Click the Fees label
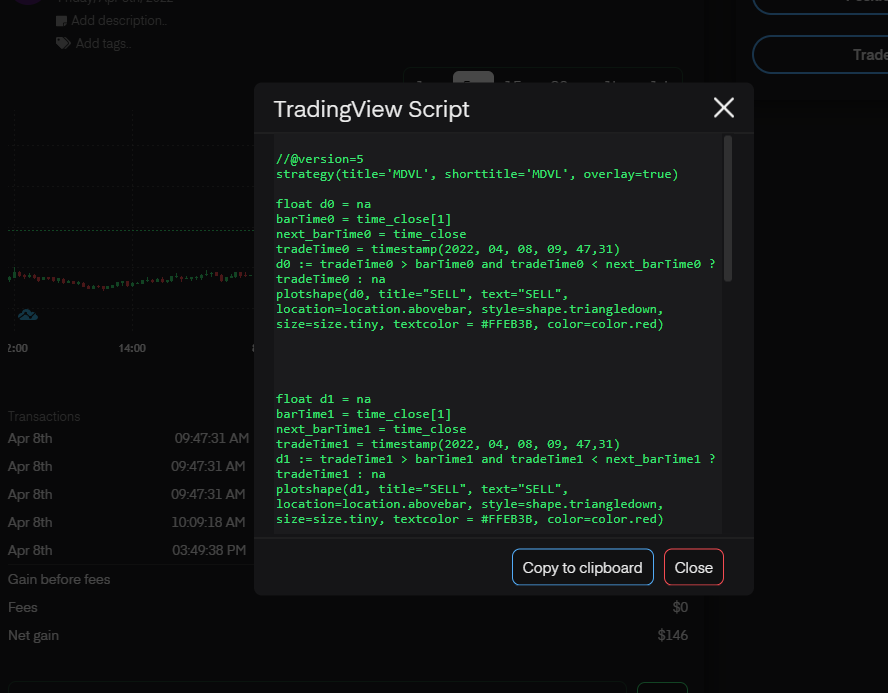 23,608
